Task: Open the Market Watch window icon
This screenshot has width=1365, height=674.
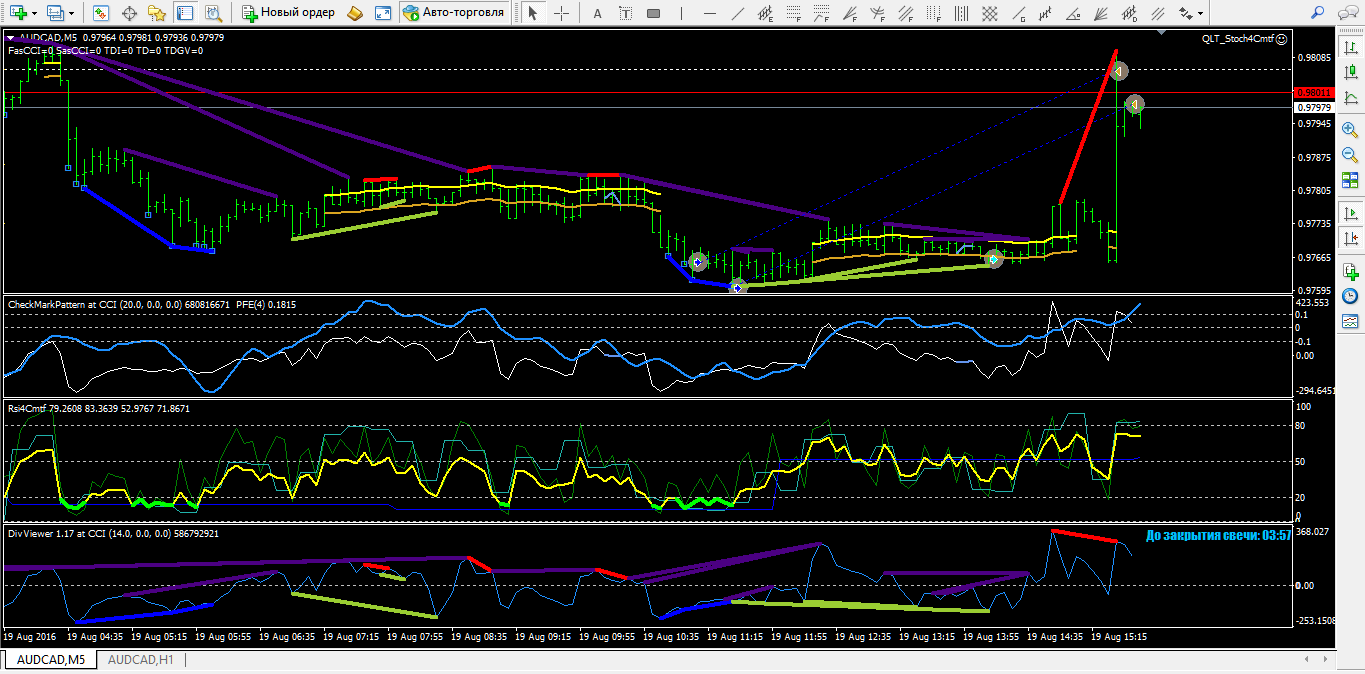Action: (101, 13)
